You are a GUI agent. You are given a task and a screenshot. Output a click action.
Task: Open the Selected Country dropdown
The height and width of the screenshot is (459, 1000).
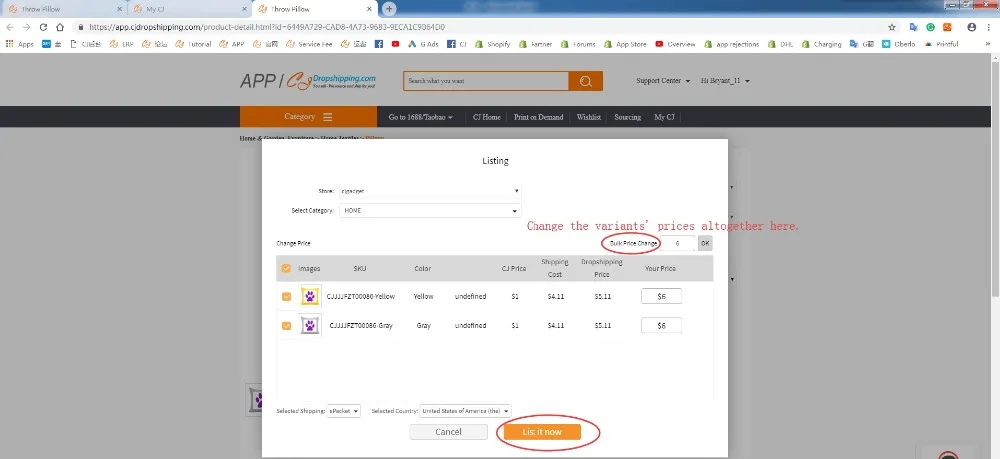click(x=466, y=411)
